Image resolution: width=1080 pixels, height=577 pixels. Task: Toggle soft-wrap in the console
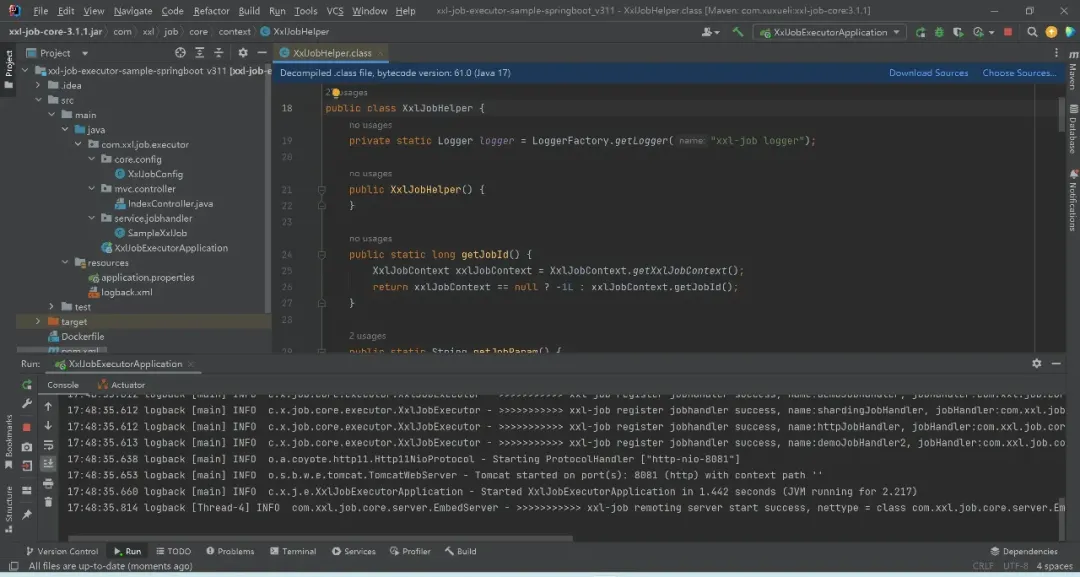47,445
